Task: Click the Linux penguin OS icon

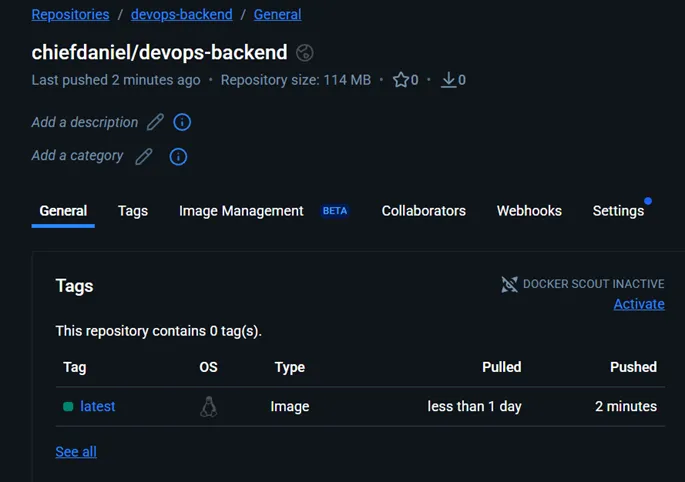Action: click(x=209, y=407)
